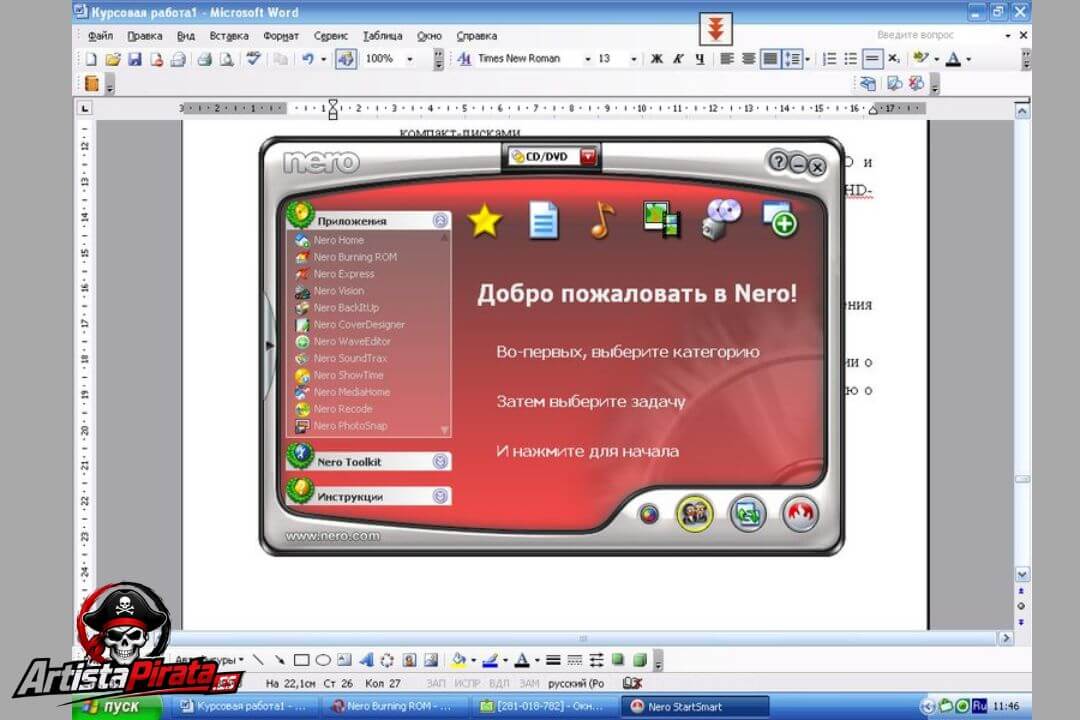
Task: Launch Nero CoverDesigner from the list
Action: click(360, 325)
